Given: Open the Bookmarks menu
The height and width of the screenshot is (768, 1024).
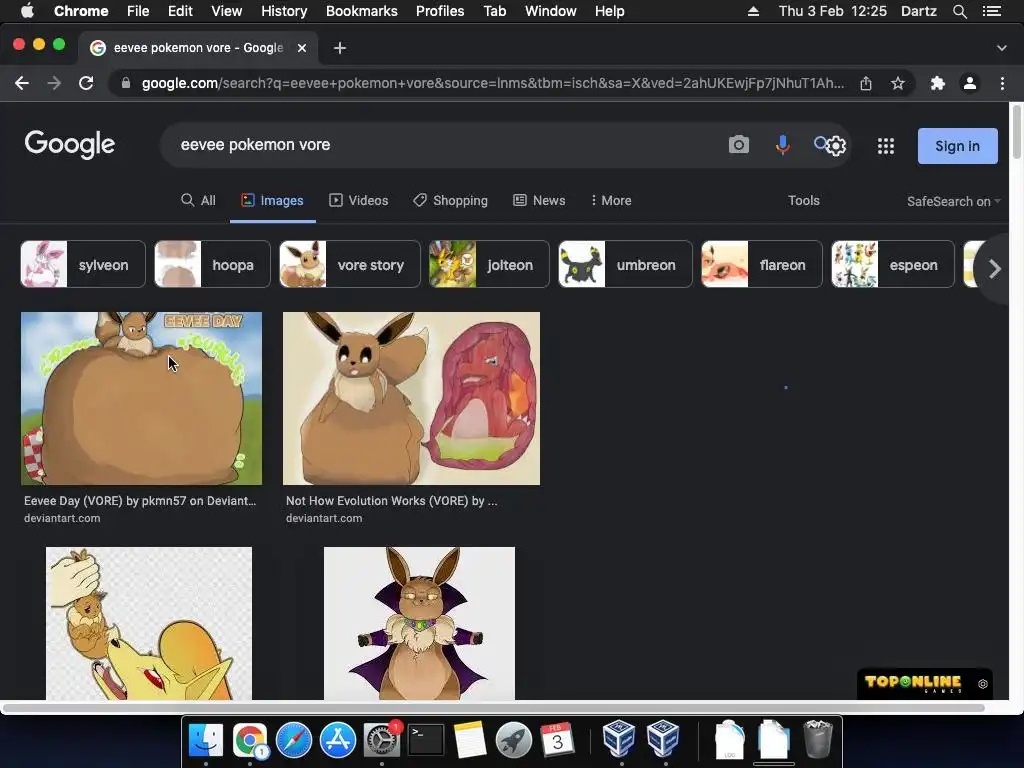Looking at the screenshot, I should click(362, 11).
